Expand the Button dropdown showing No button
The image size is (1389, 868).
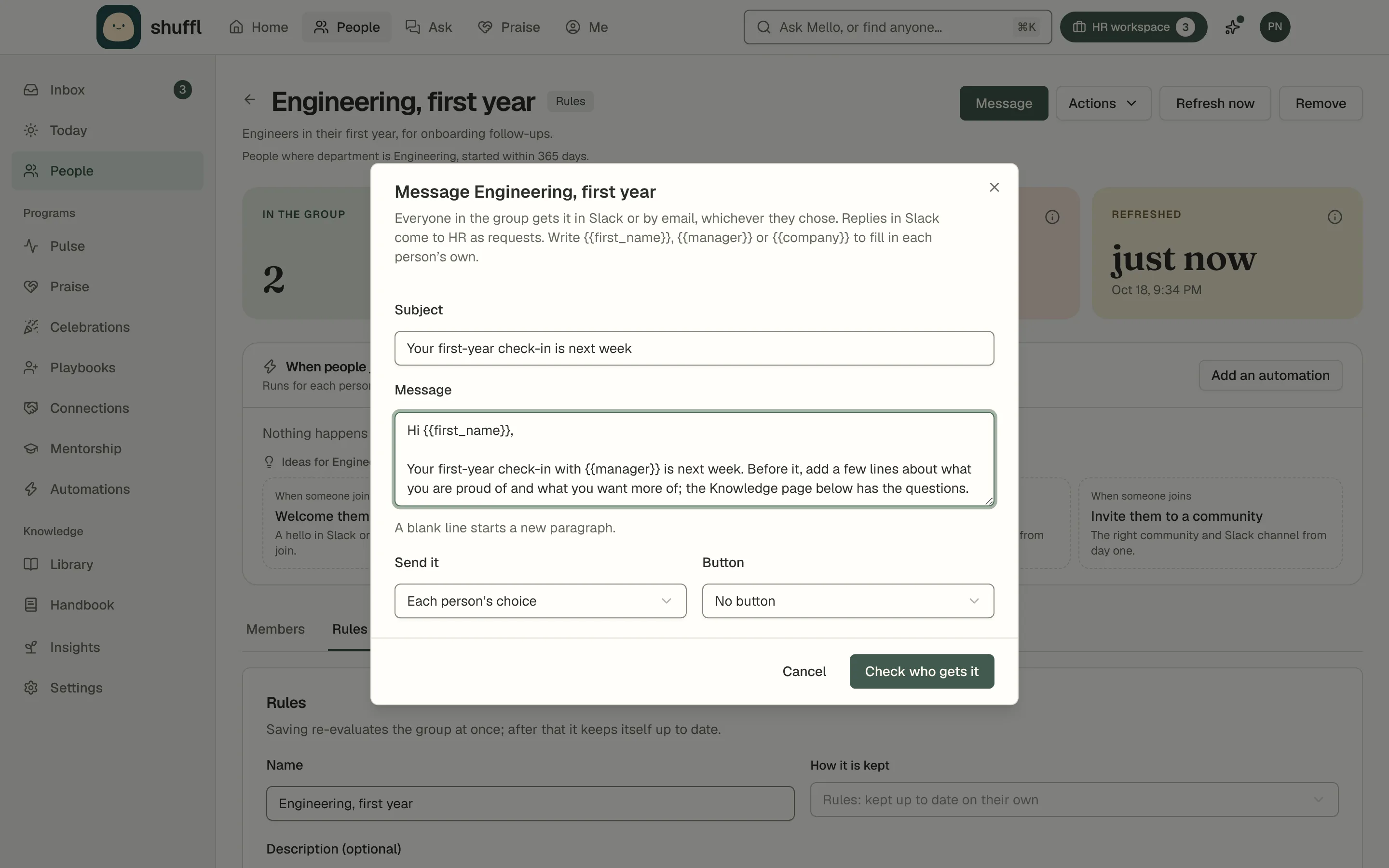(848, 601)
